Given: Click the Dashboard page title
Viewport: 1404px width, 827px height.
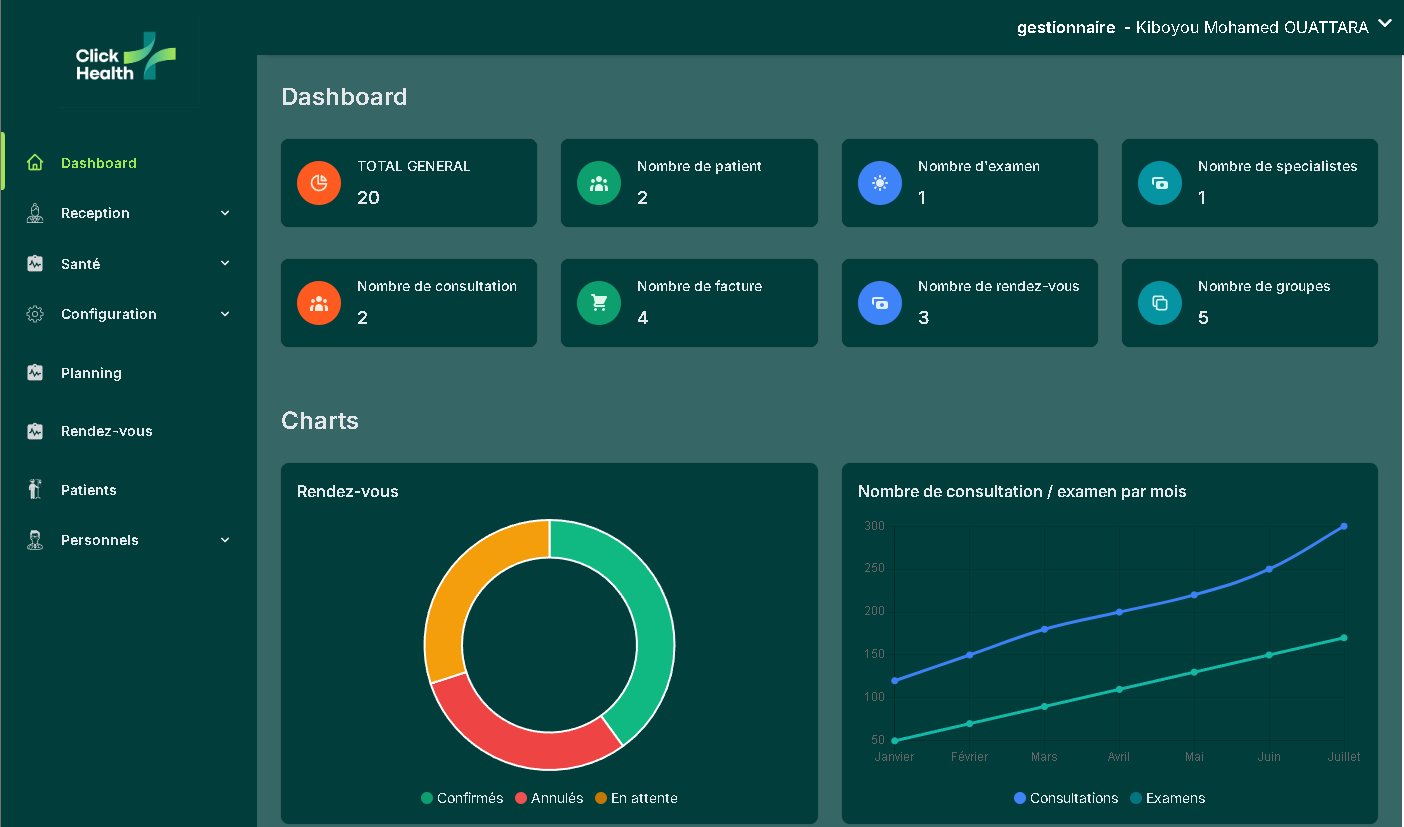Looking at the screenshot, I should (344, 96).
